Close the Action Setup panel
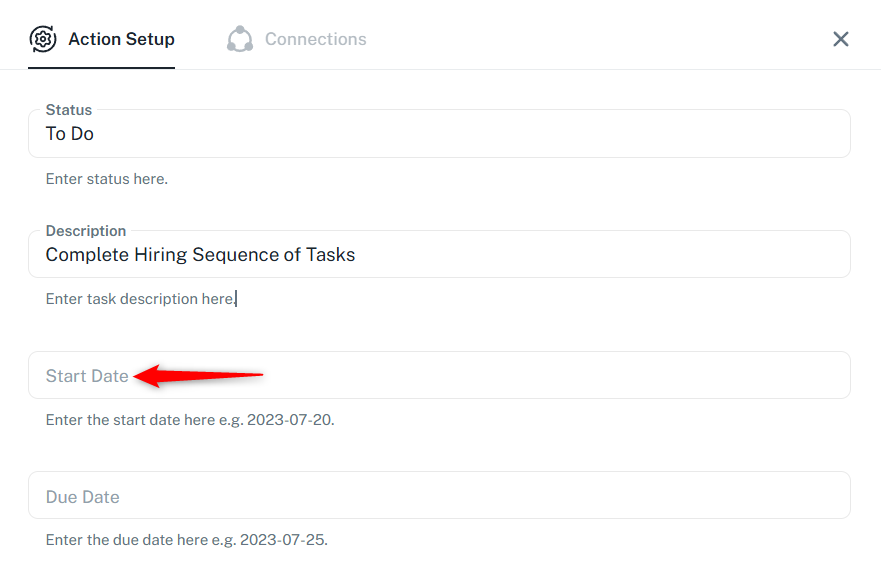881x577 pixels. [841, 39]
